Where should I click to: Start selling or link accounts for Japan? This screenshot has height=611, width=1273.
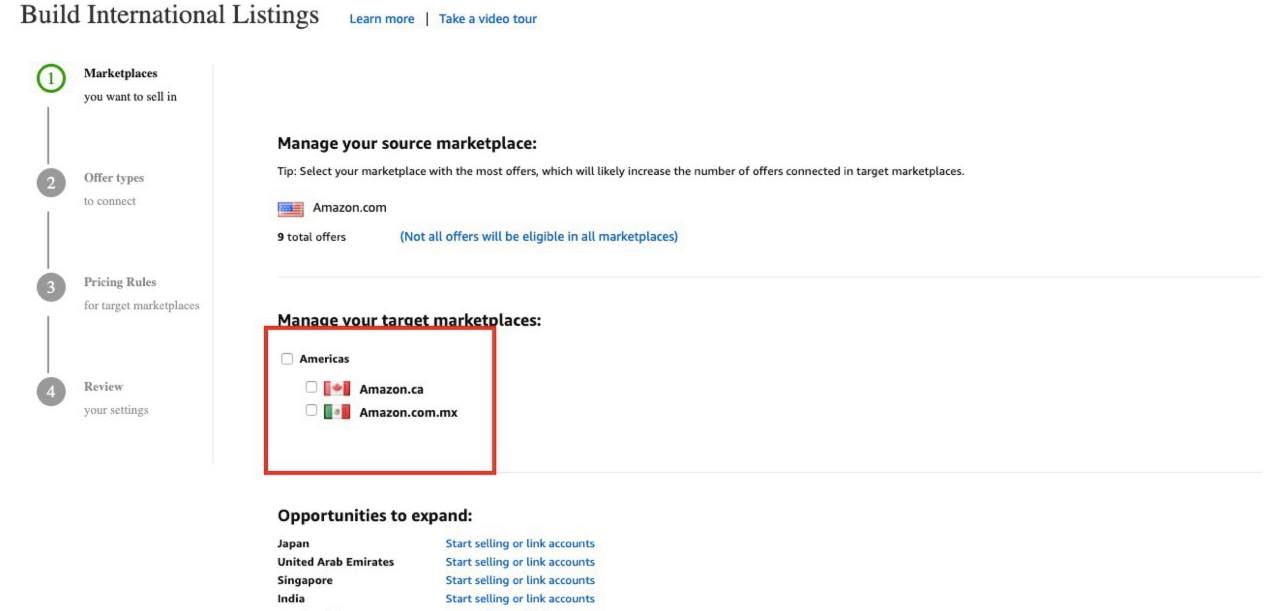[520, 543]
